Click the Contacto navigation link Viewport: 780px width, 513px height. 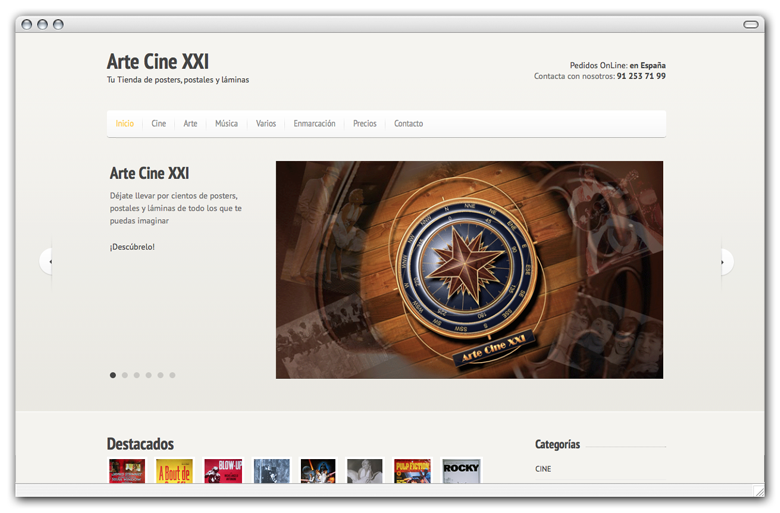click(x=408, y=124)
